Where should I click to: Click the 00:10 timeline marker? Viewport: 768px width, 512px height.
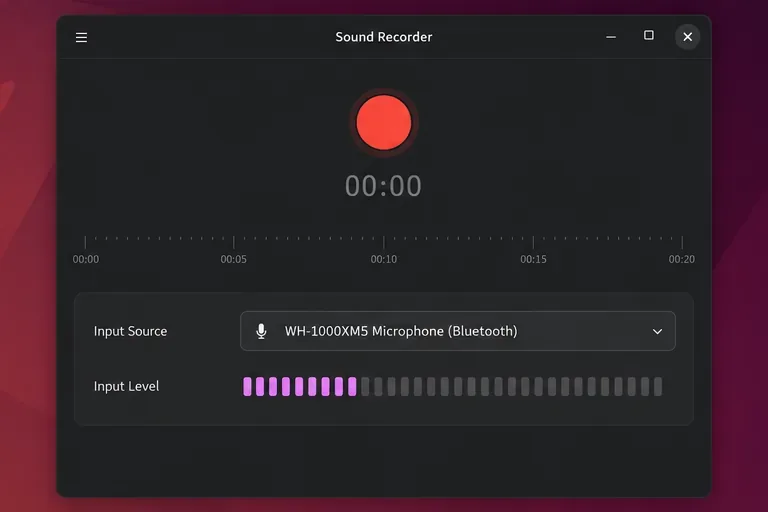click(x=384, y=259)
